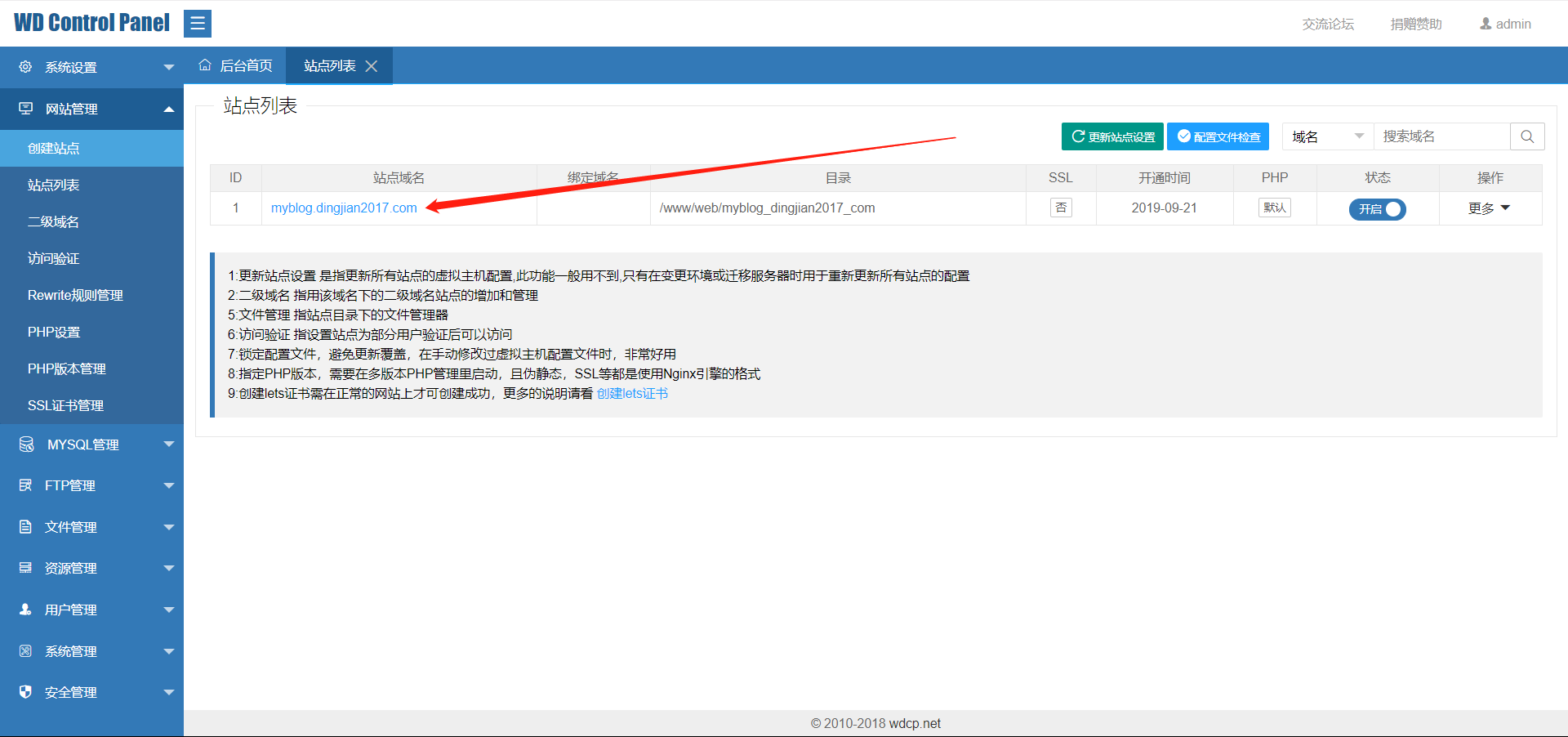Expand the 更多 actions dropdown
Screen dimensions: 1568x737
(1489, 208)
